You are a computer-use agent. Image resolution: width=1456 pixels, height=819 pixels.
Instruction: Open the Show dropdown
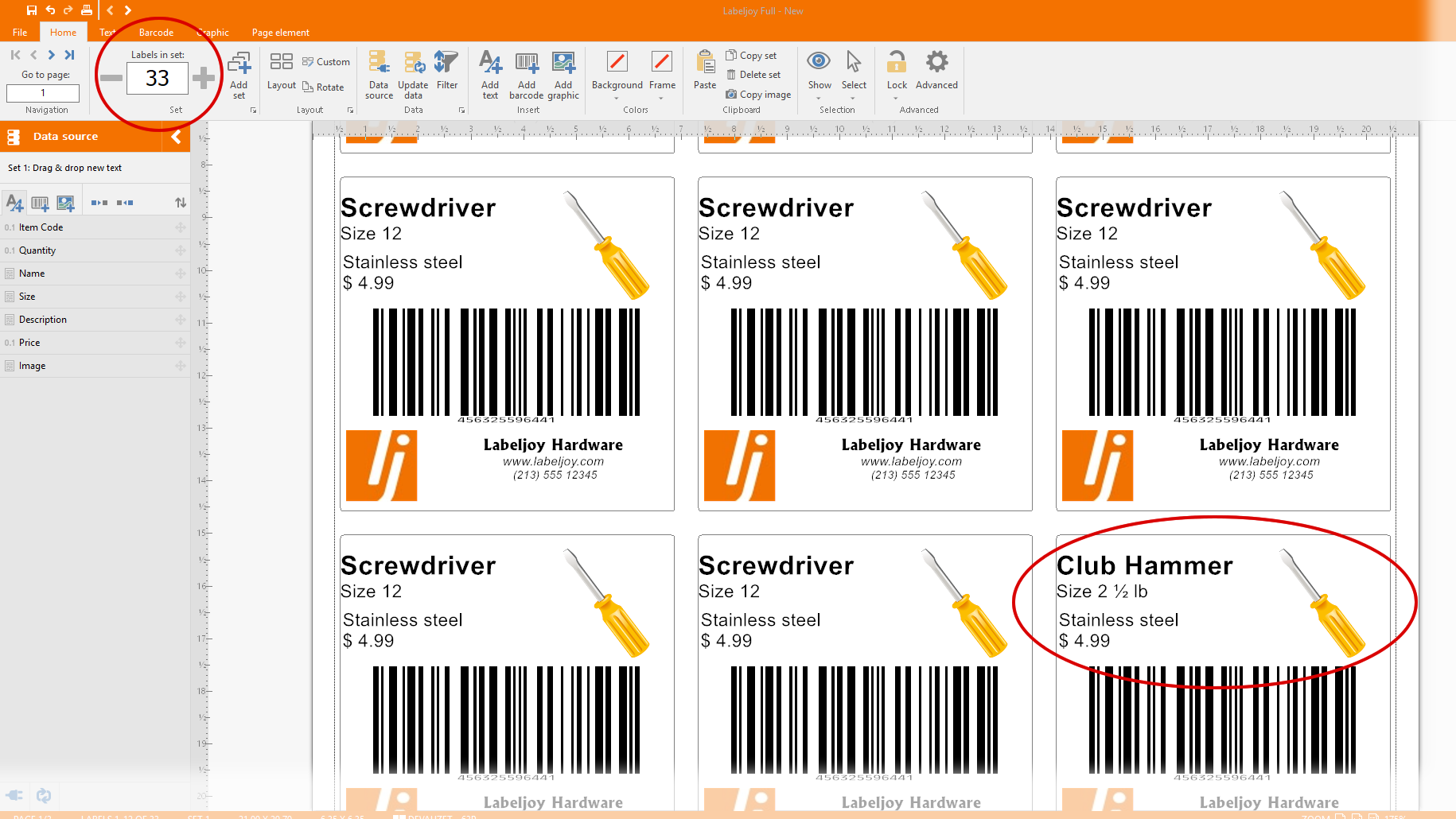click(x=819, y=76)
